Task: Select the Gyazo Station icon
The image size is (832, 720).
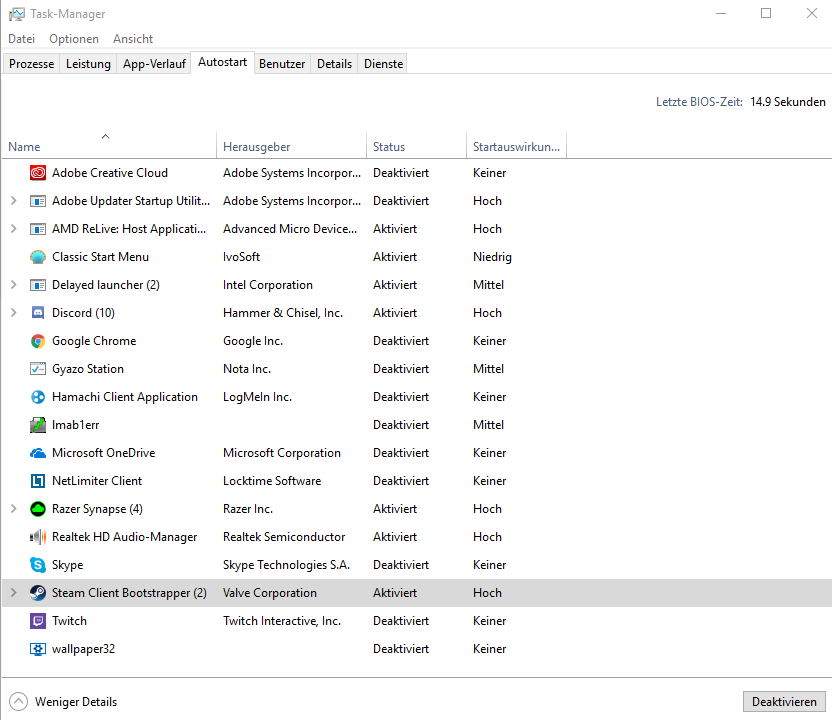Action: (x=38, y=369)
